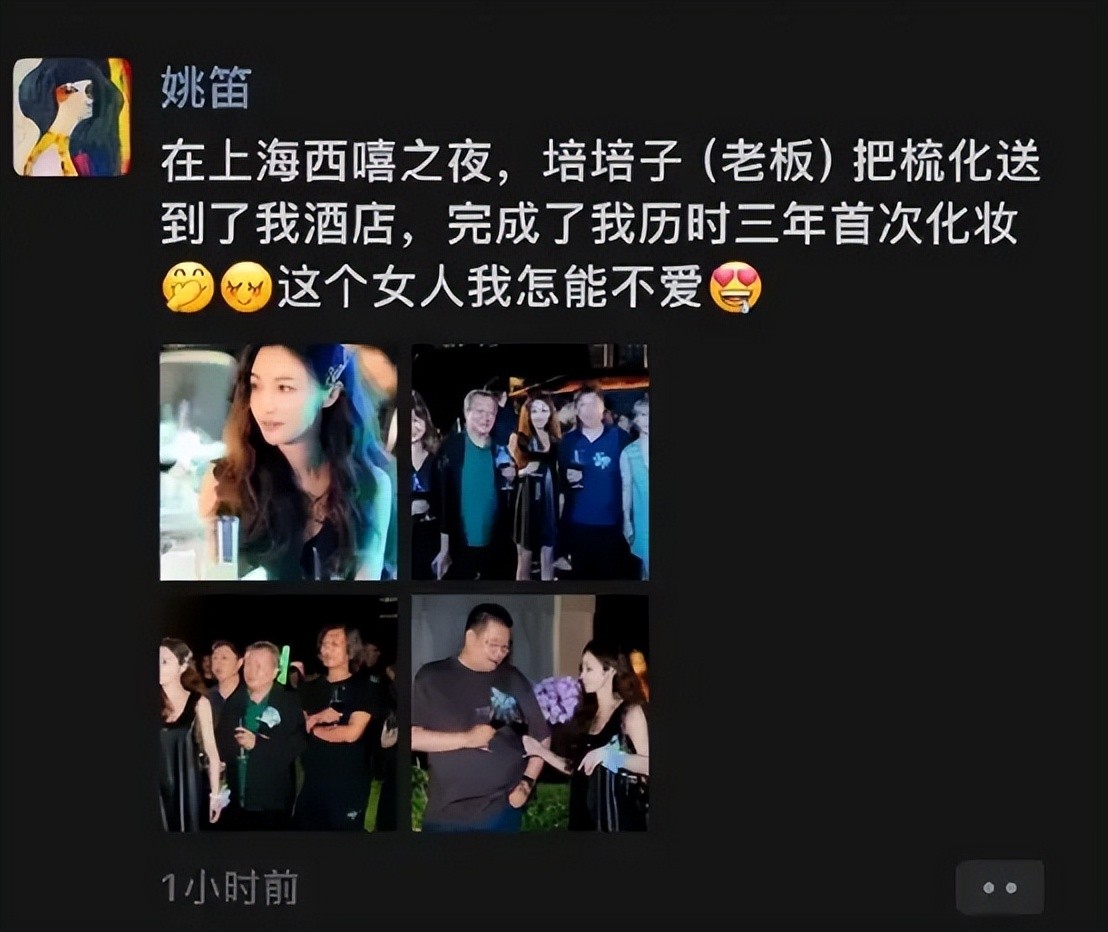Click the text 完成了我历时三年首次化妆

[732, 225]
